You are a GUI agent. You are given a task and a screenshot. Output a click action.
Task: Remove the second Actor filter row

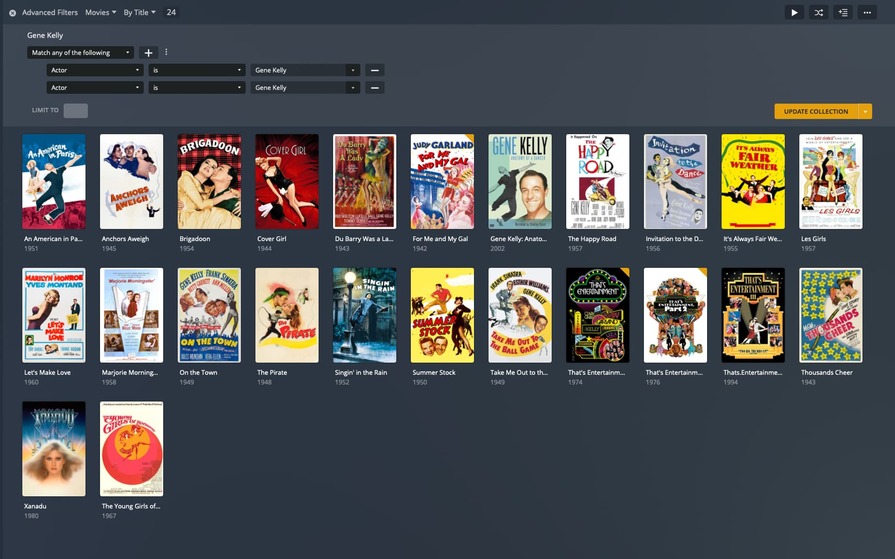[374, 88]
